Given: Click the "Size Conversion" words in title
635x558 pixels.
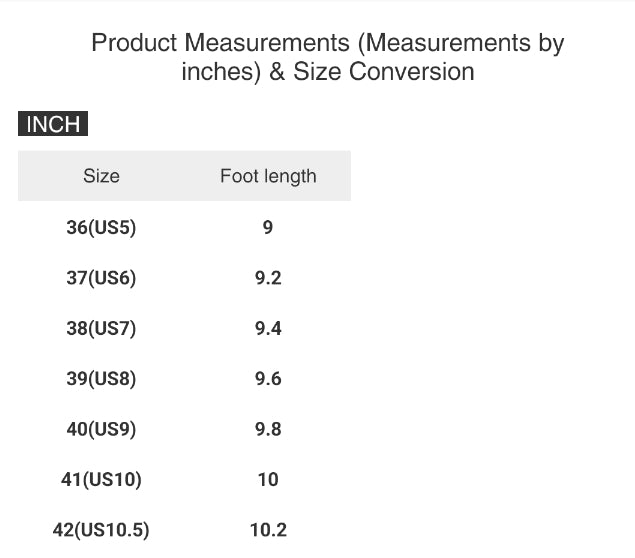Looking at the screenshot, I should pyautogui.click(x=383, y=72).
